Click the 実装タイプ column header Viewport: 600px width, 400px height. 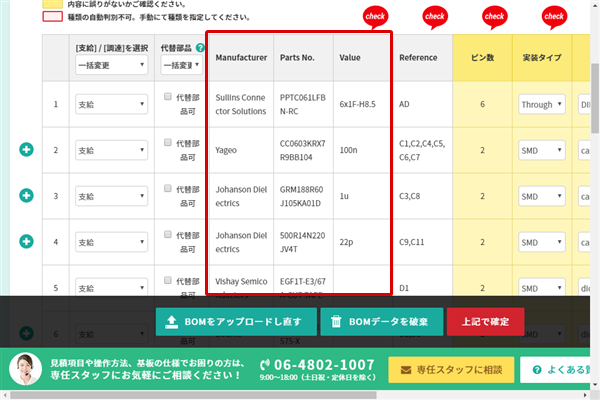pyautogui.click(x=542, y=57)
